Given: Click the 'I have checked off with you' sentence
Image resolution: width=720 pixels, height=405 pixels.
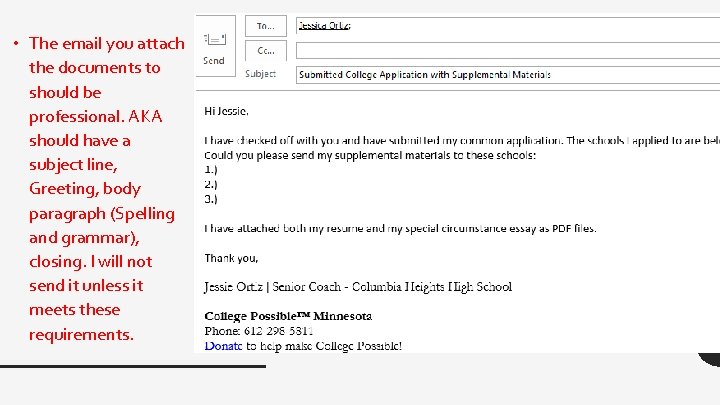Looking at the screenshot, I should [x=462, y=141].
